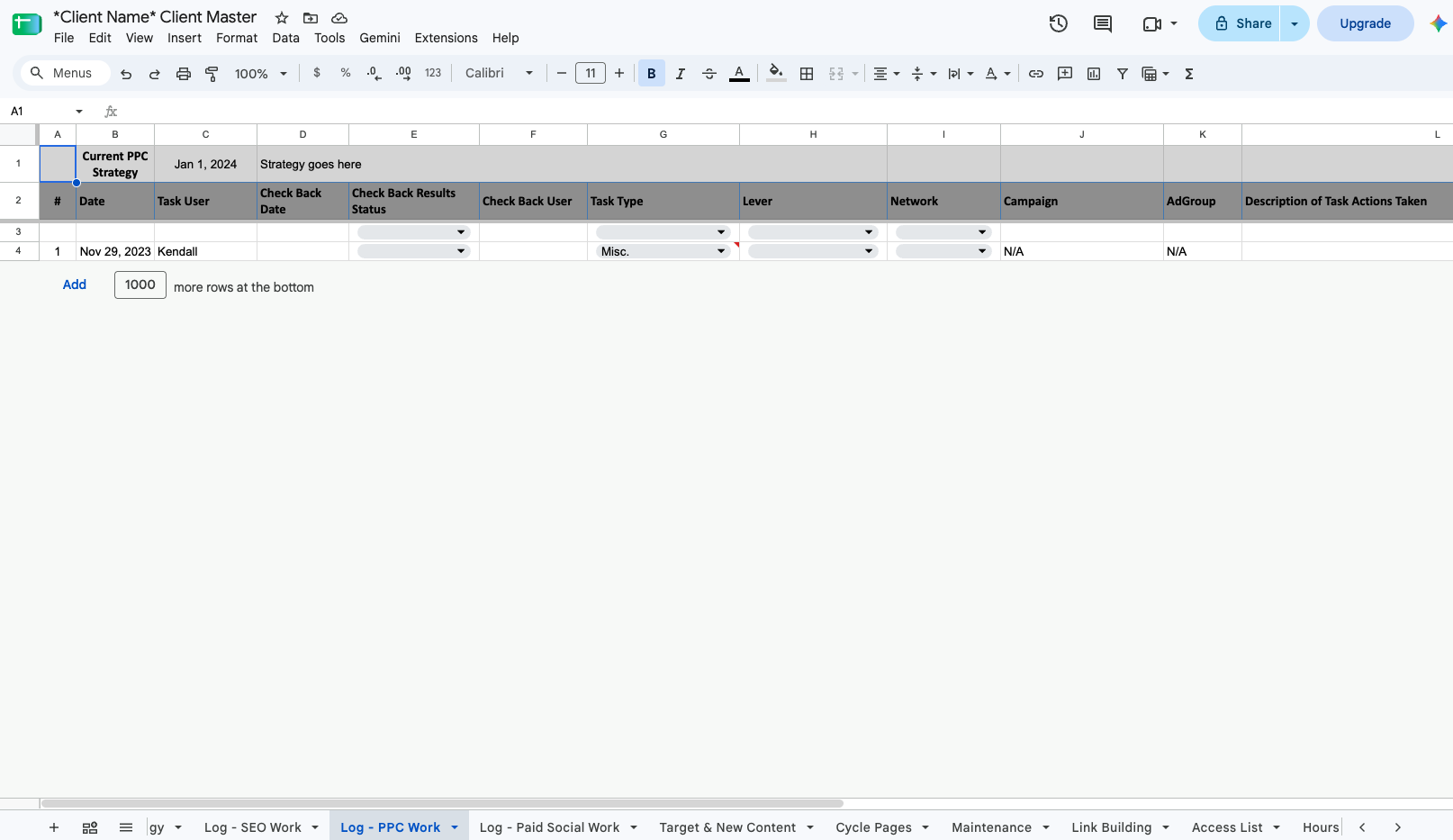Apply percent format icon
Viewport: 1453px width, 840px height.
tap(346, 73)
